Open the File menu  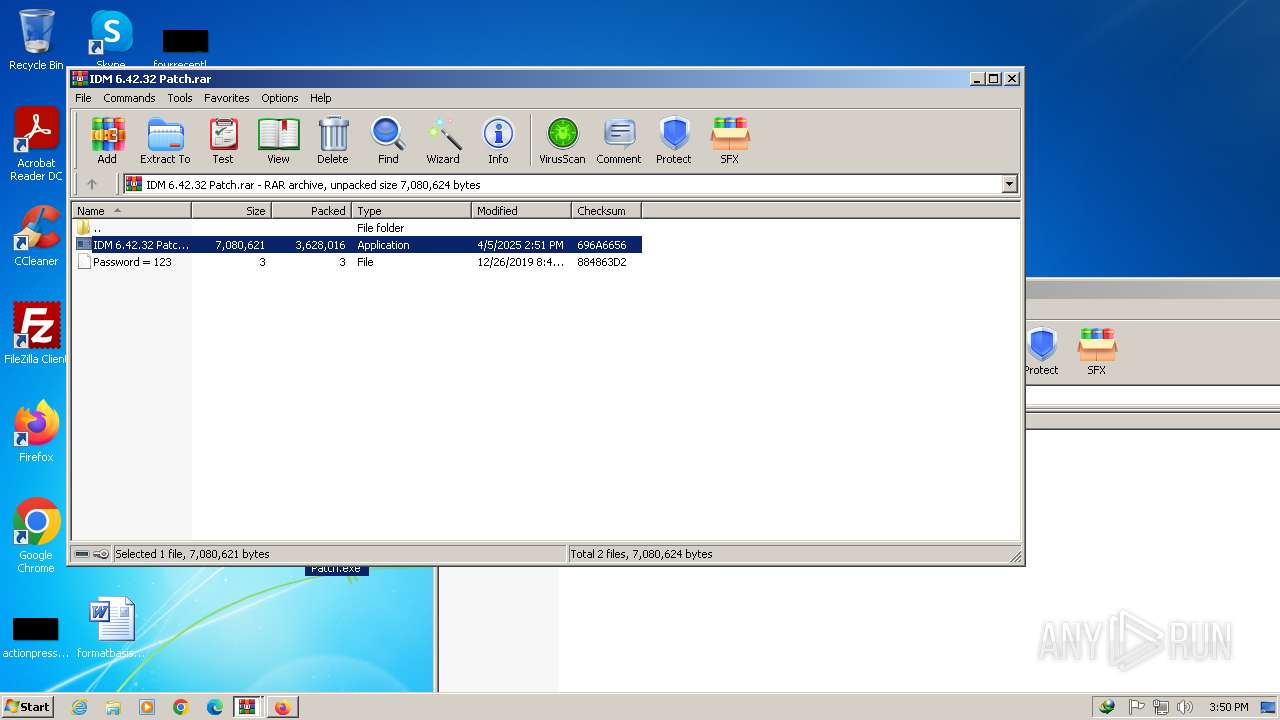(x=83, y=98)
